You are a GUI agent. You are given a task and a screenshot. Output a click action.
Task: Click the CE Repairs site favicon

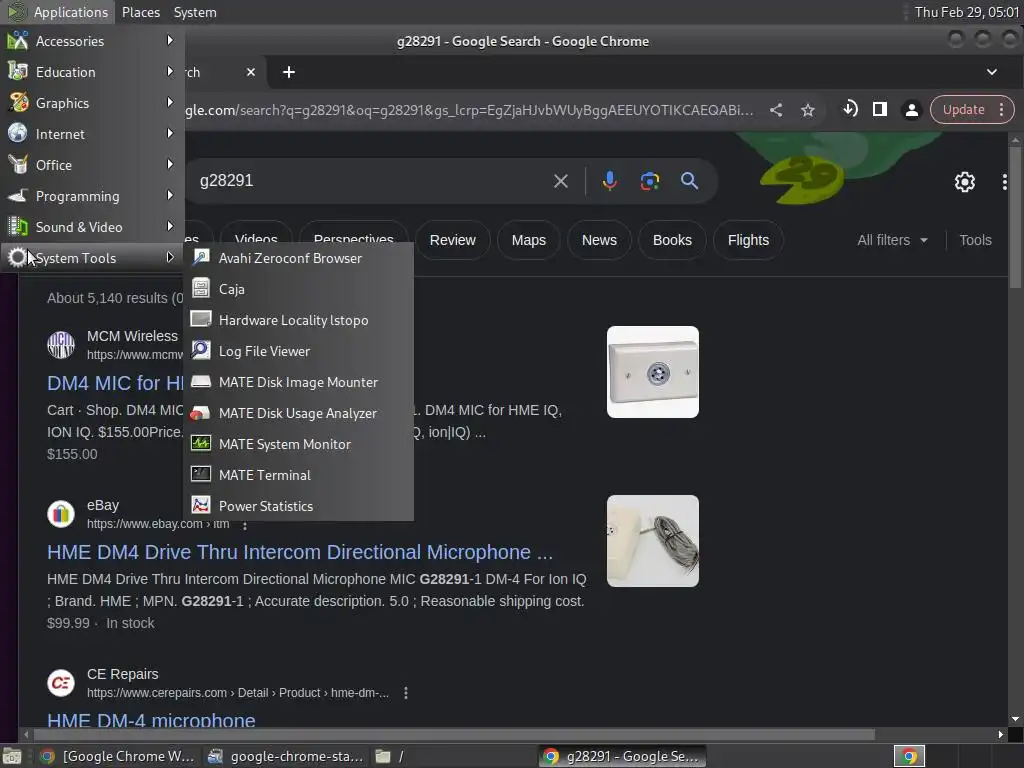coord(61,683)
